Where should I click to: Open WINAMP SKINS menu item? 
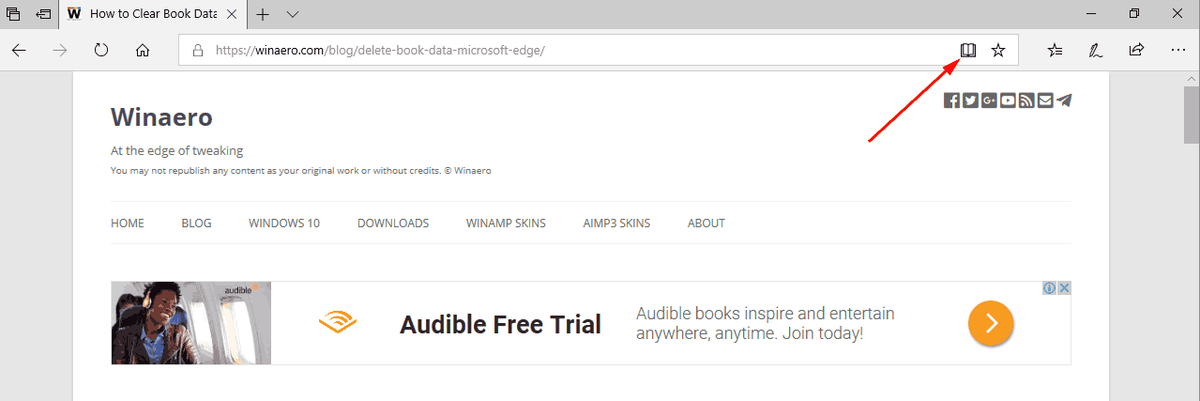coord(506,223)
